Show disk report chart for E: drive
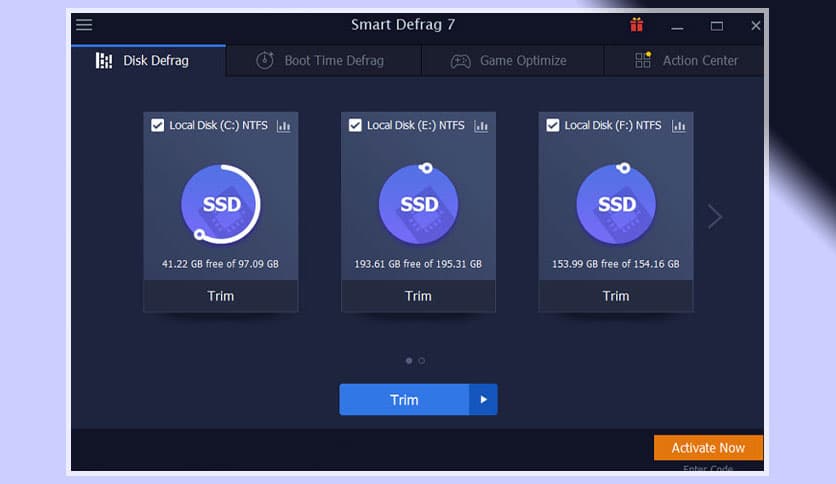The width and height of the screenshot is (836, 484). [x=481, y=126]
